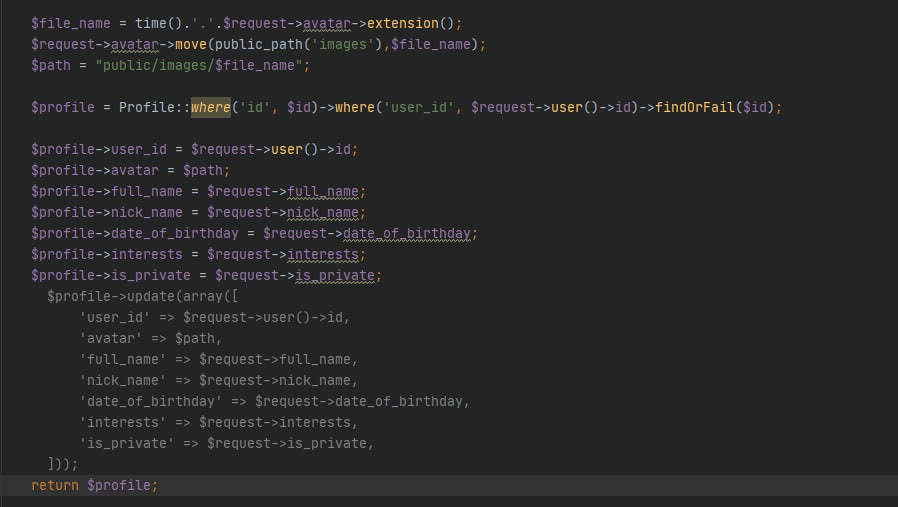Click the 'move' method on avatar
The width and height of the screenshot is (898, 507).
(191, 44)
